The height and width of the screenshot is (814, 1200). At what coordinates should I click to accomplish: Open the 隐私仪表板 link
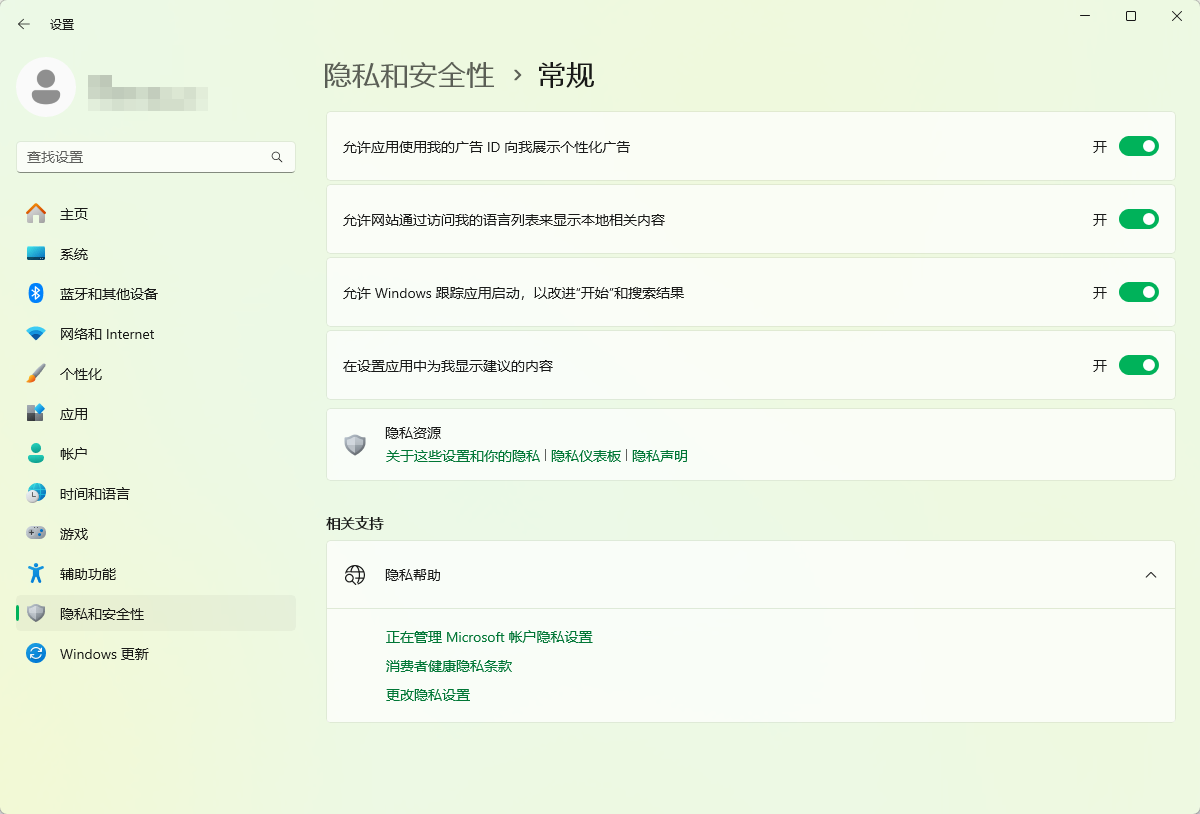[x=586, y=456]
